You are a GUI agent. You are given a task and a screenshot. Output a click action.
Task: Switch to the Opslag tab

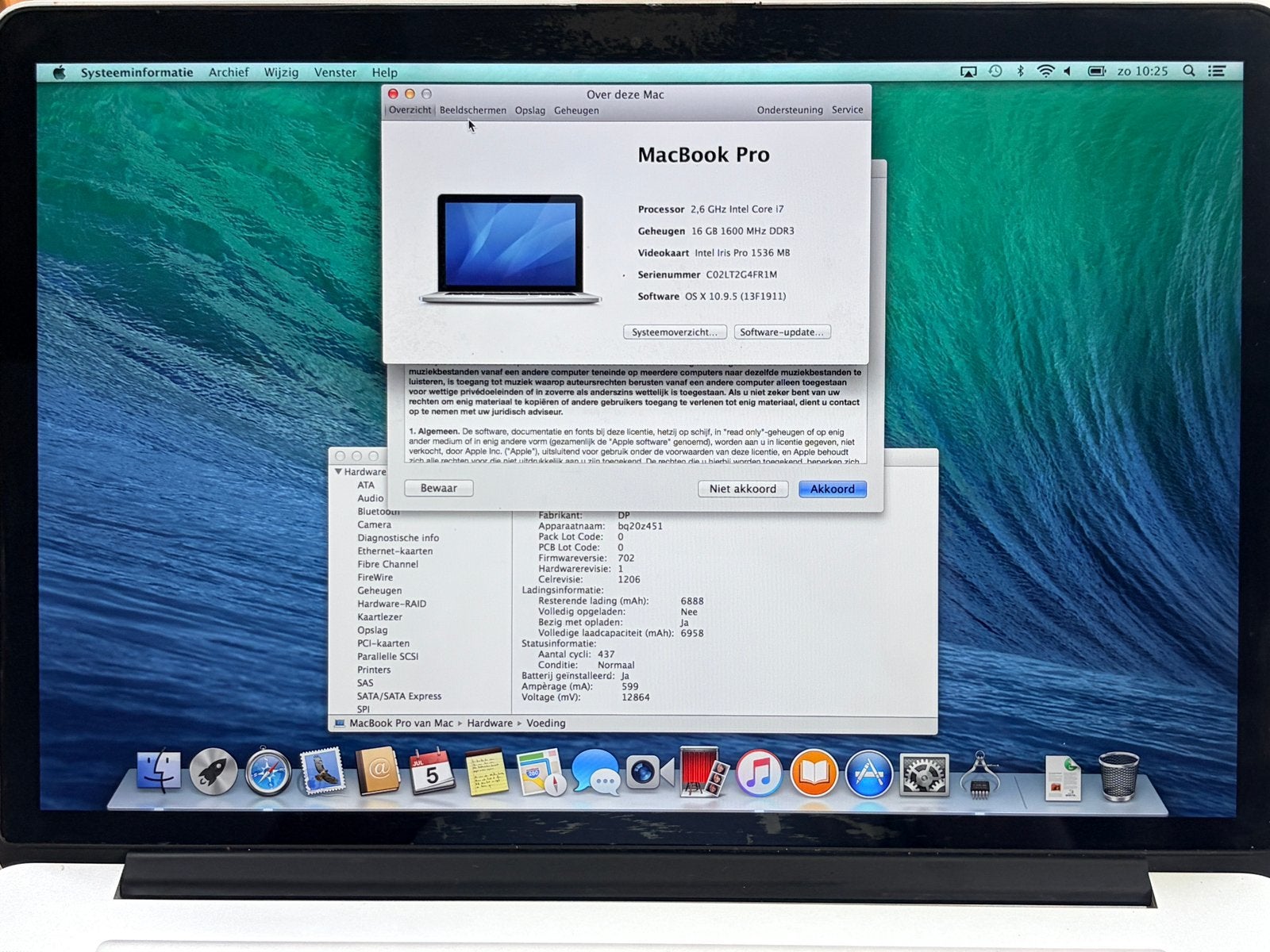(x=530, y=110)
